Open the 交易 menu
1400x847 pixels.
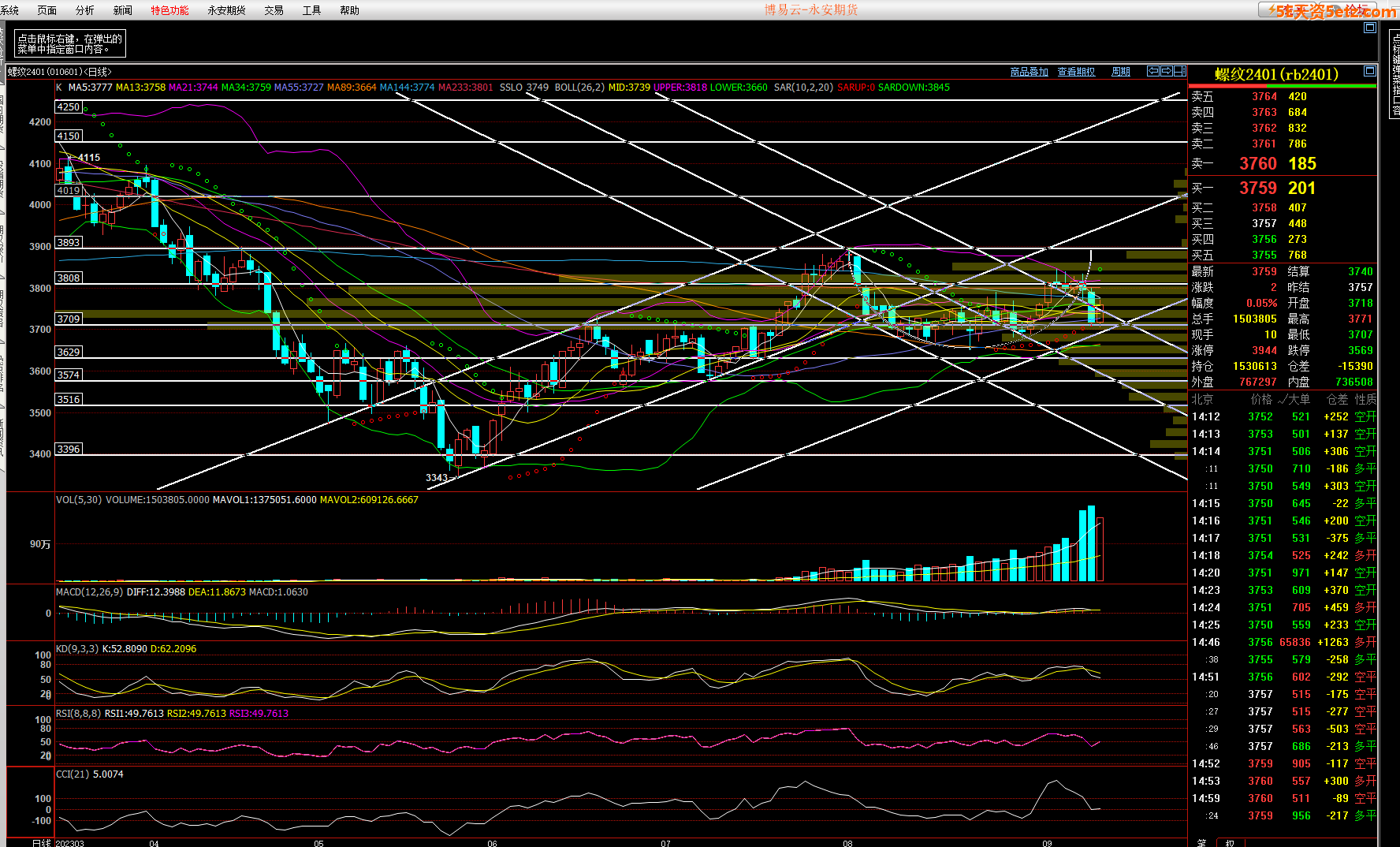click(274, 10)
